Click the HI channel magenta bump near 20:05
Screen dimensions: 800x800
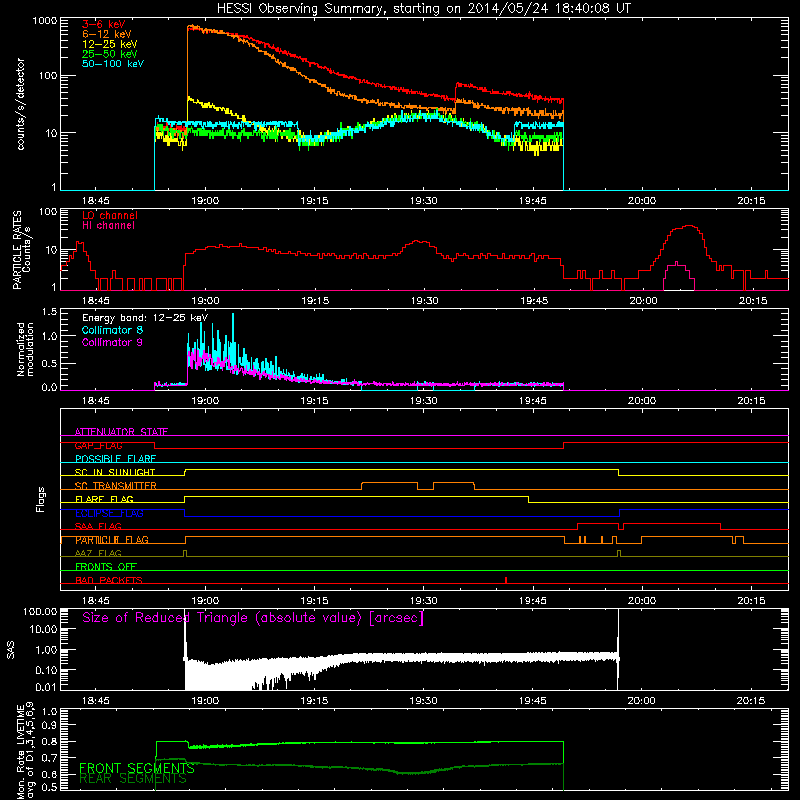678,276
